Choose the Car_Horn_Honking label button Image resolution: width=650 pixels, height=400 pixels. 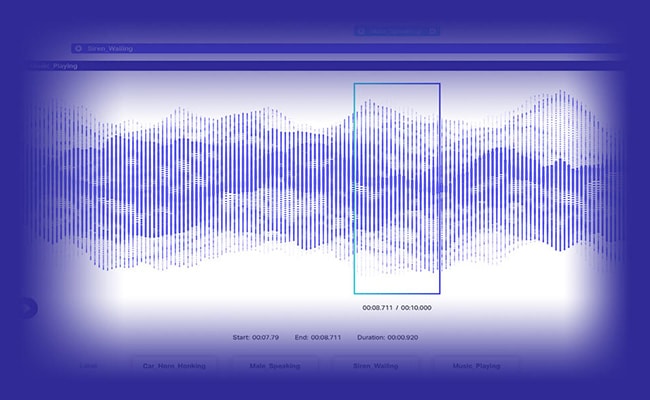coord(174,366)
